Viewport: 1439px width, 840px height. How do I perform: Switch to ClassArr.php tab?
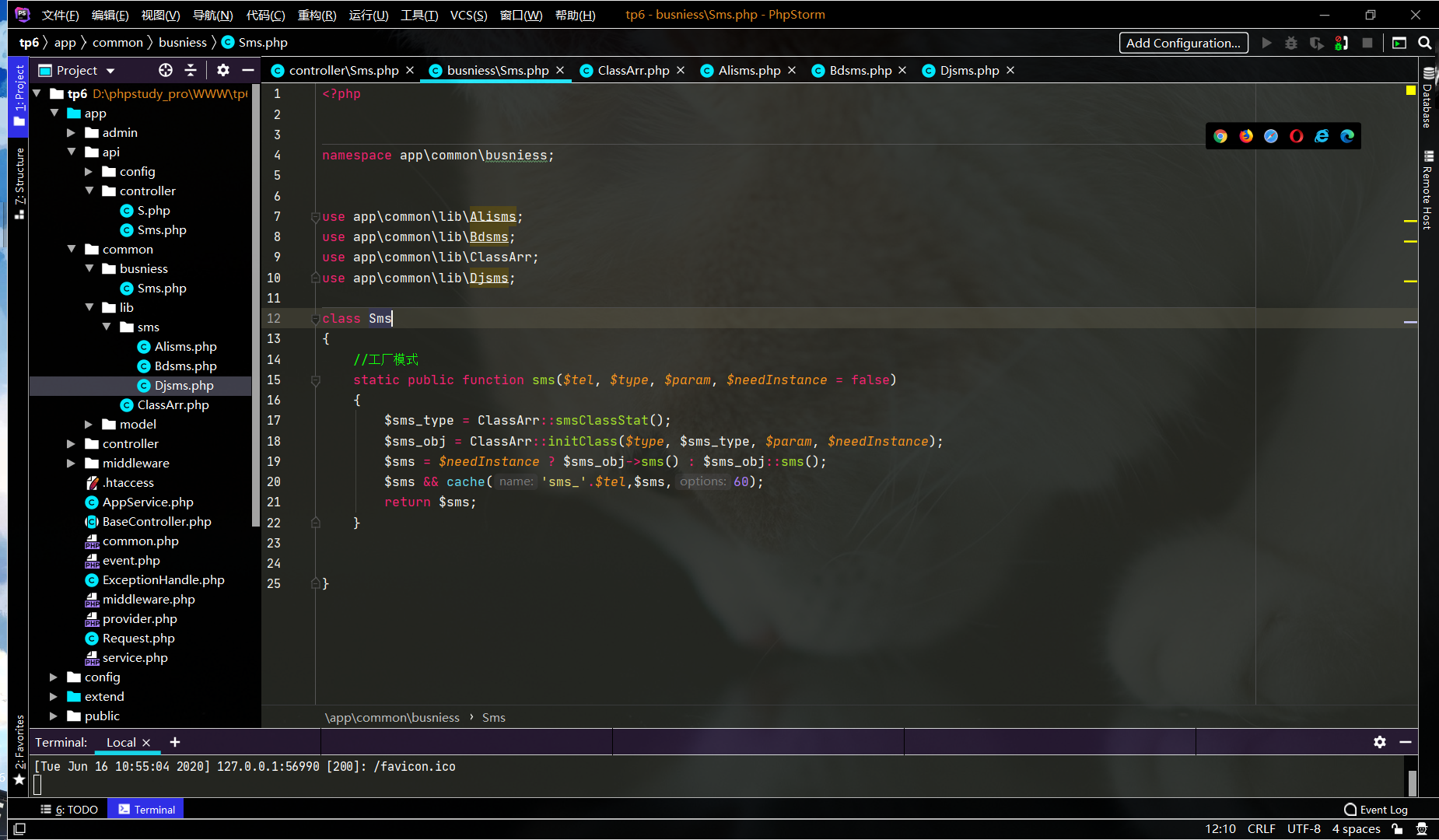click(x=633, y=70)
